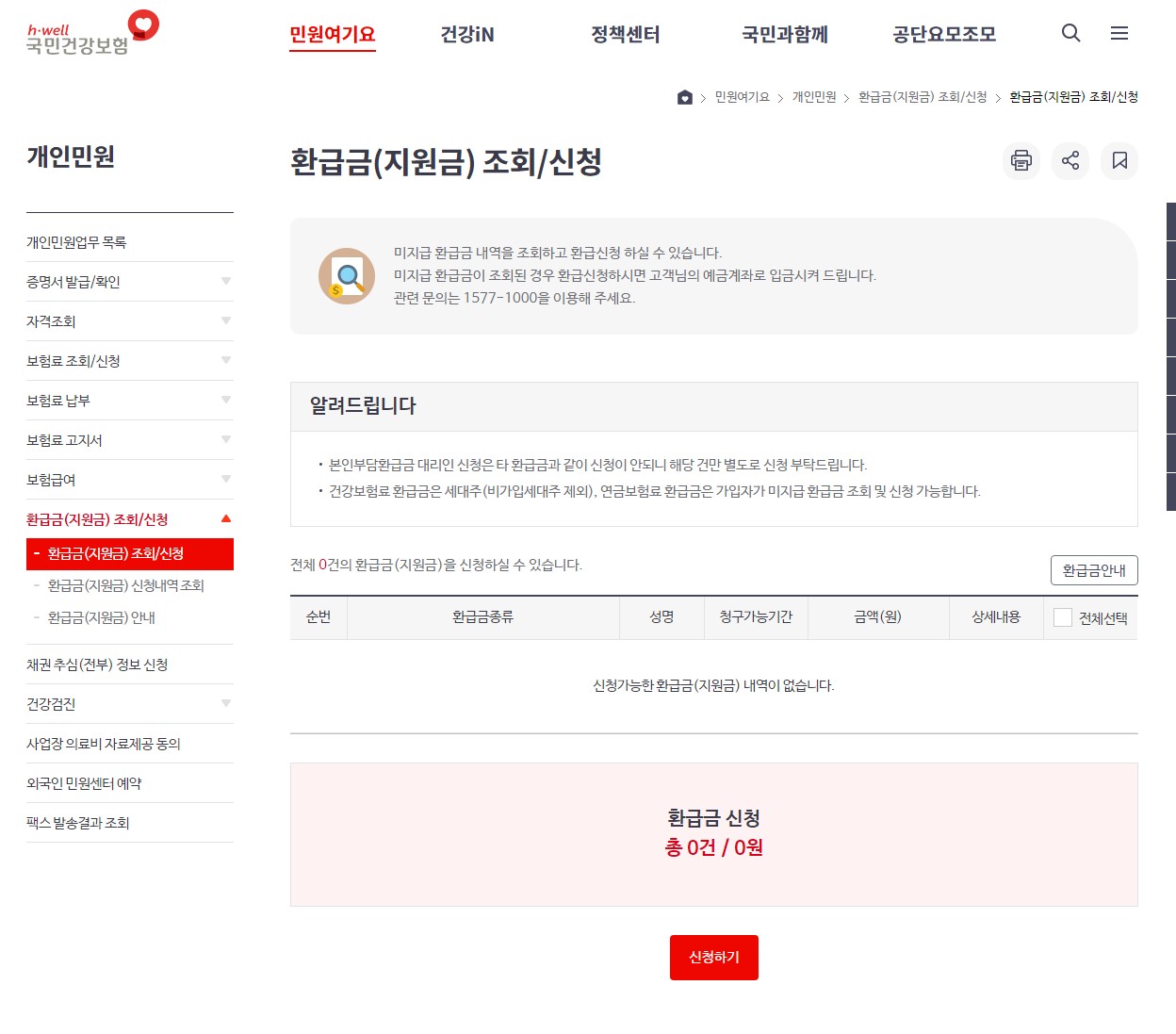Click the 환급금안내 button
The image size is (1176, 1034).
(1094, 570)
